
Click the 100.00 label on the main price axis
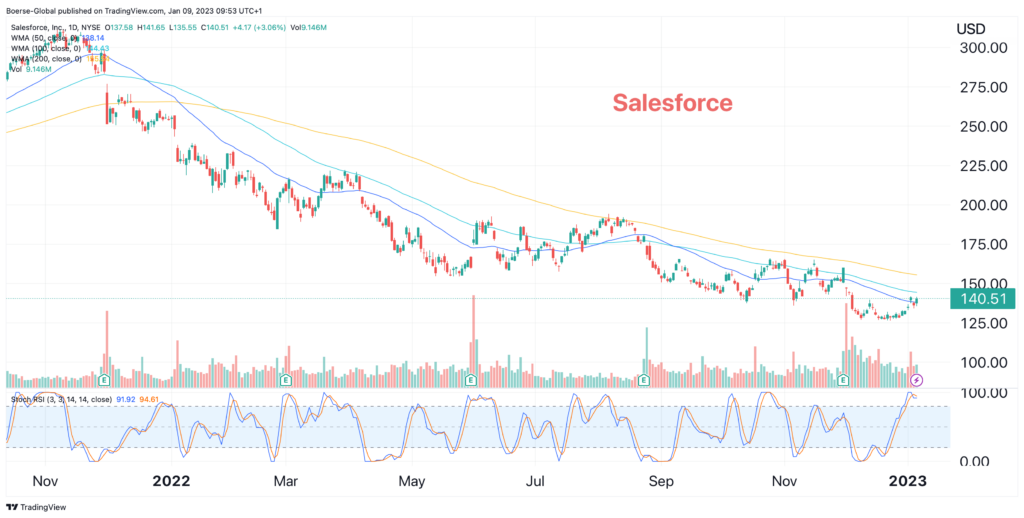pos(982,362)
